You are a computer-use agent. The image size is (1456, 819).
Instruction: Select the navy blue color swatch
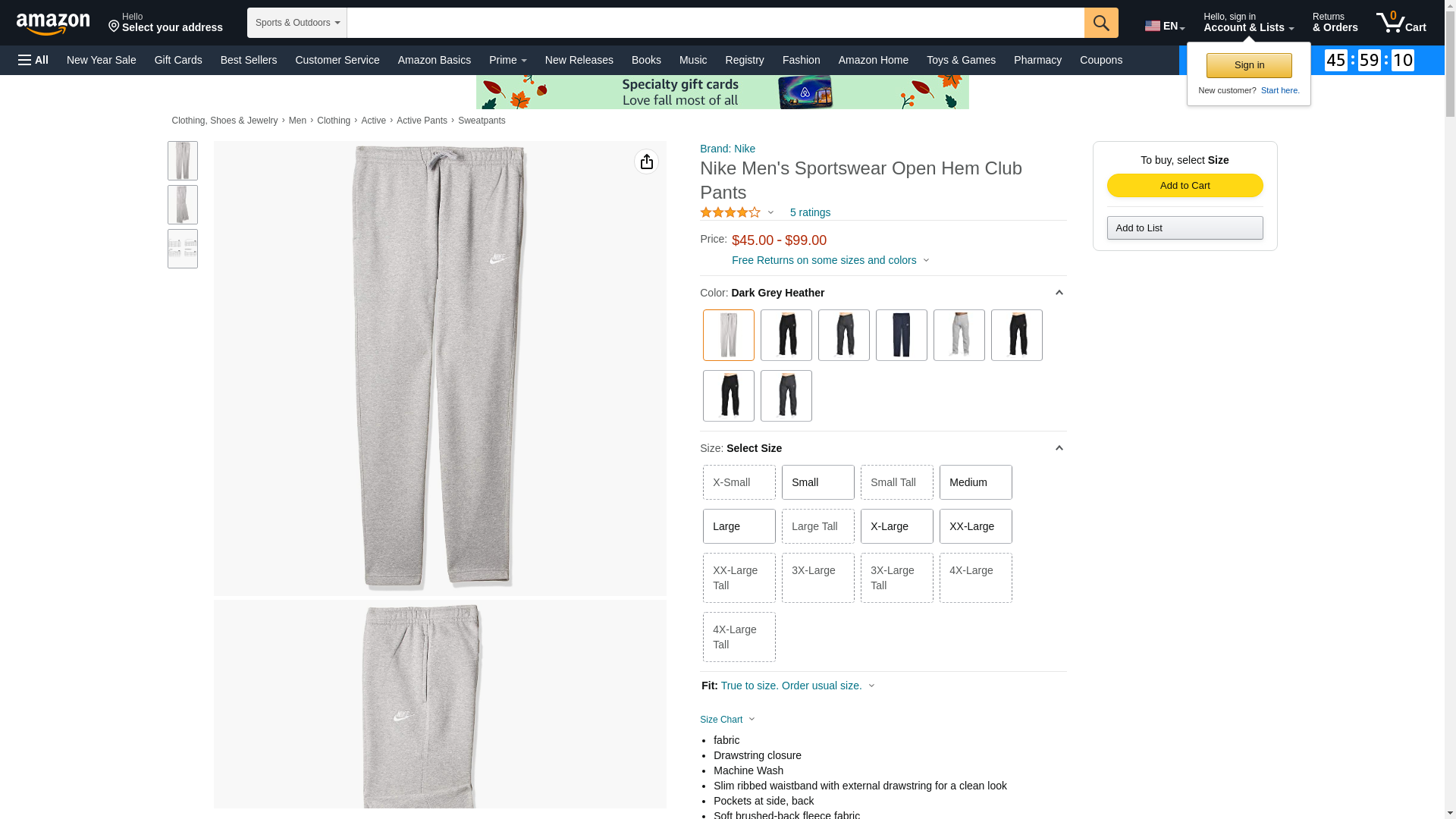901,335
